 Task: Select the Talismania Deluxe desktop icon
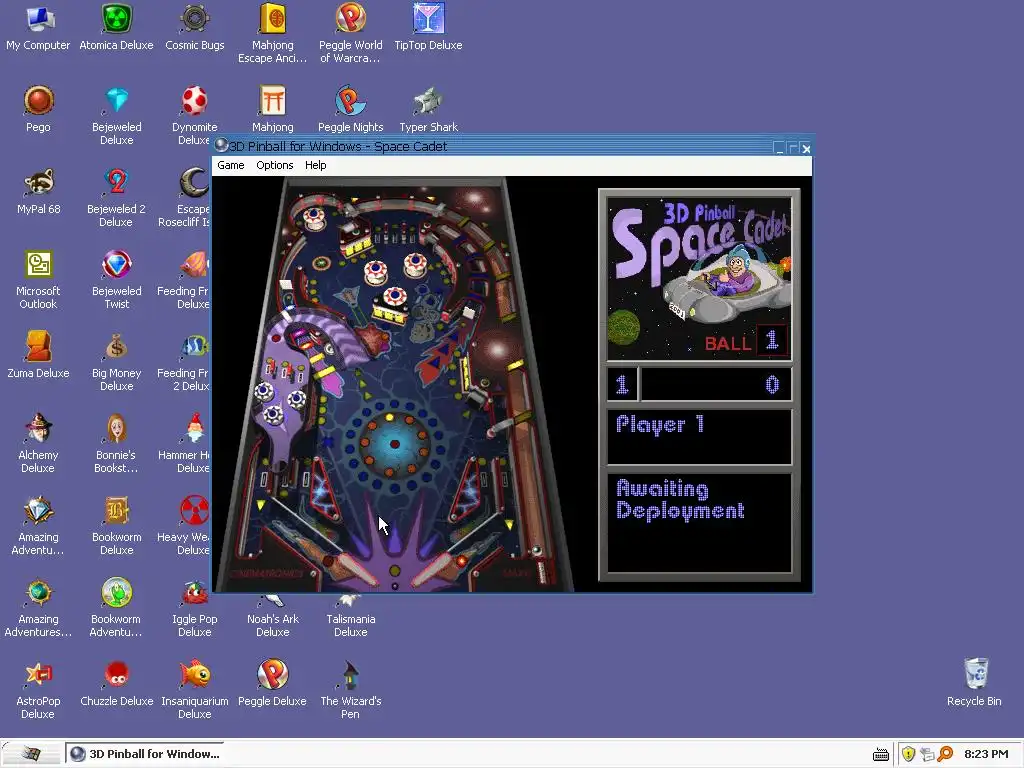click(x=351, y=617)
